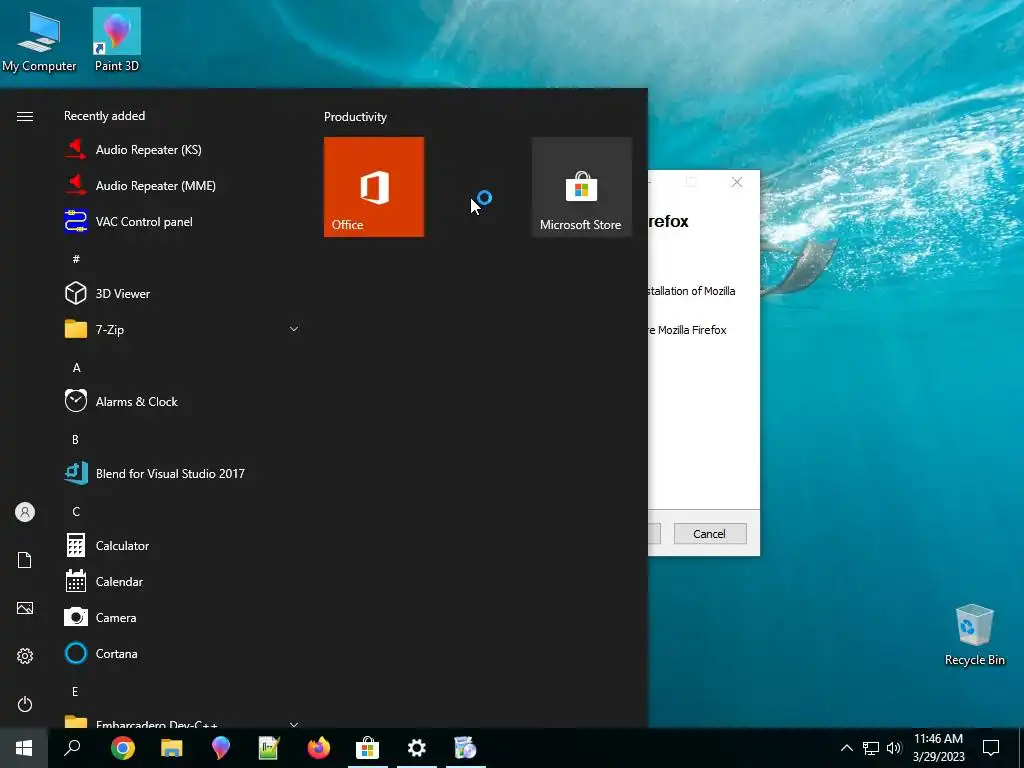Open Alarms & Clock app
This screenshot has width=1024, height=768.
point(182,402)
